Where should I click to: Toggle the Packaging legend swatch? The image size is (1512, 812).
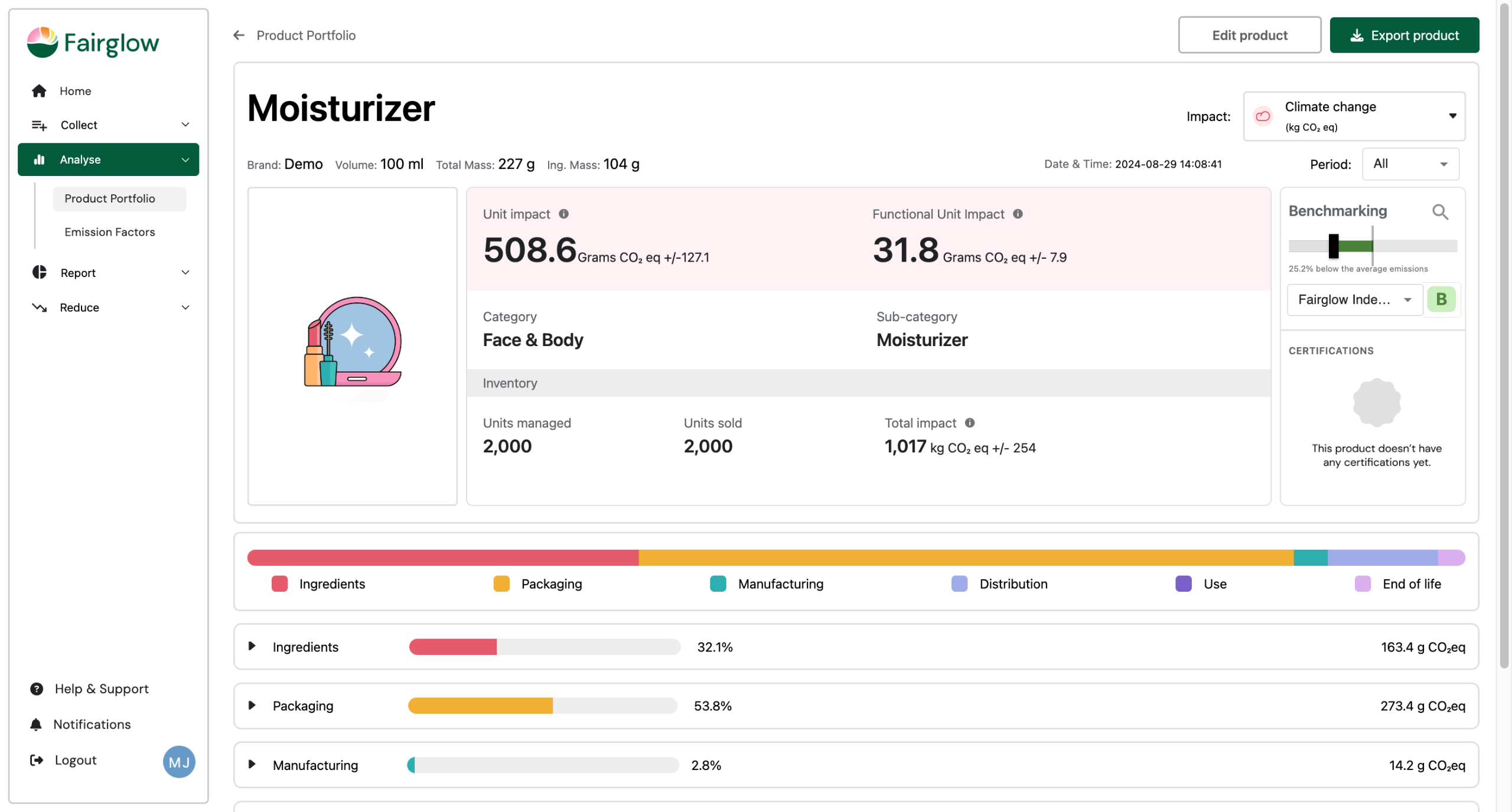click(501, 583)
